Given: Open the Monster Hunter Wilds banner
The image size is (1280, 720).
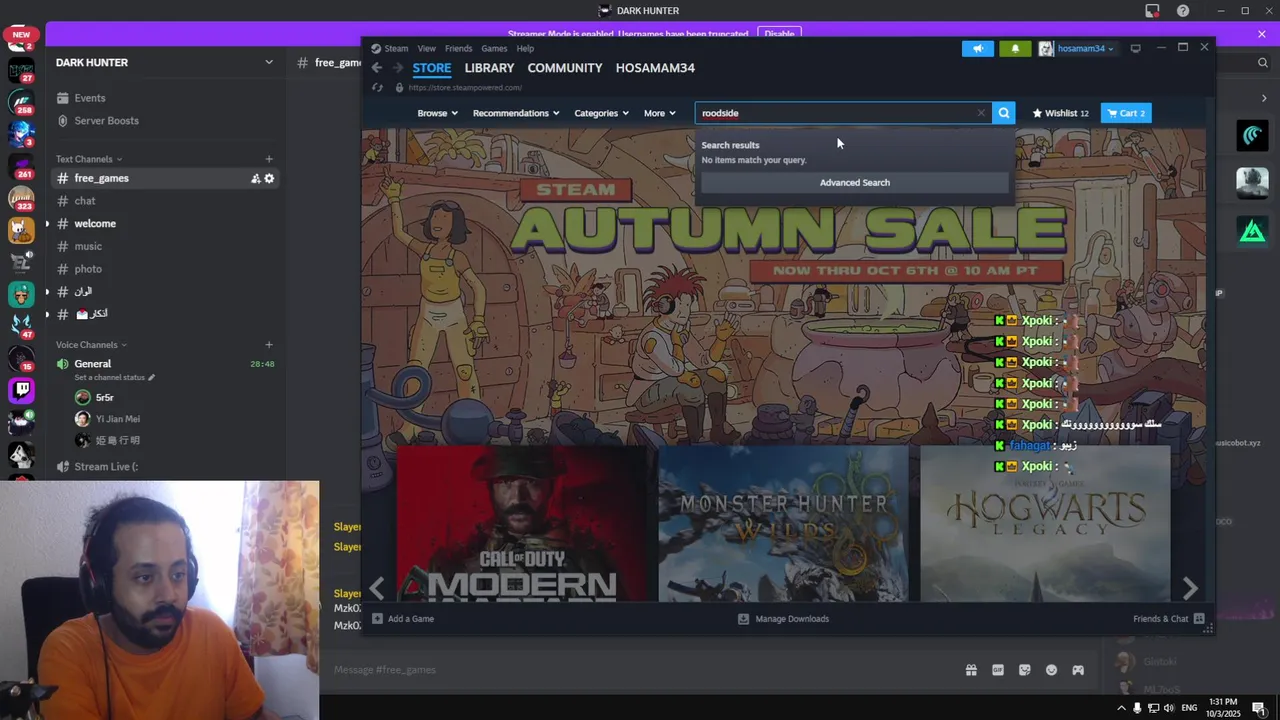Looking at the screenshot, I should 783,524.
